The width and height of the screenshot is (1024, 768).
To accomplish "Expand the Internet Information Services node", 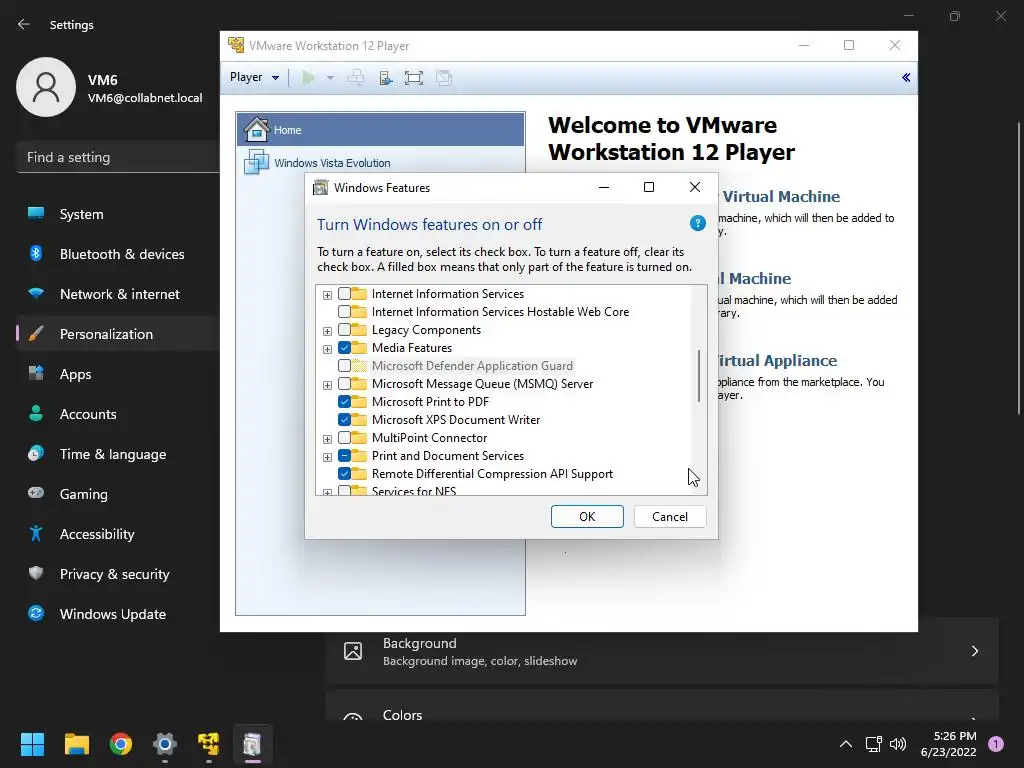I will 327,295.
